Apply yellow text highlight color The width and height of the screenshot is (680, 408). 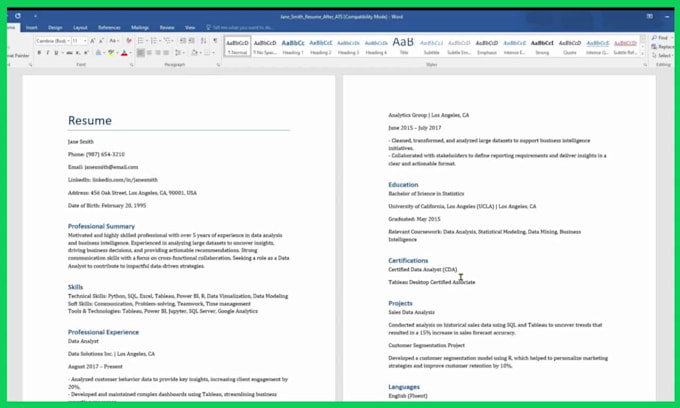[111, 53]
